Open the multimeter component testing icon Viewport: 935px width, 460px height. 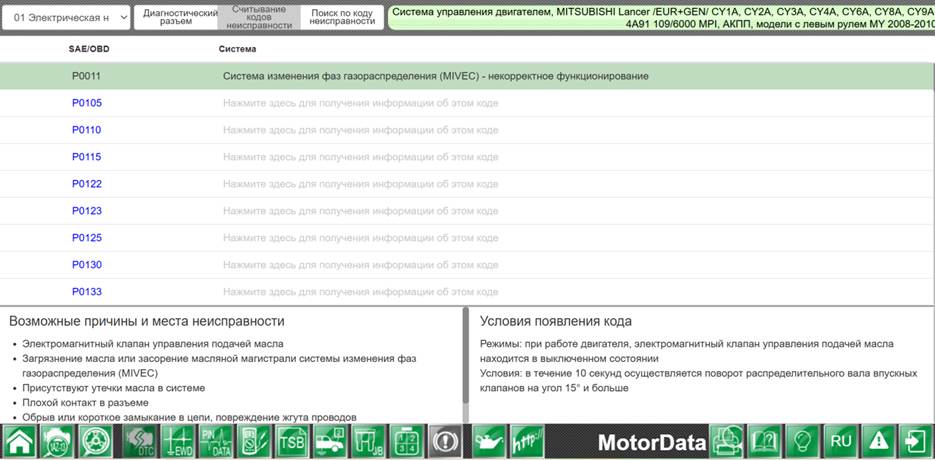pyautogui.click(x=254, y=442)
